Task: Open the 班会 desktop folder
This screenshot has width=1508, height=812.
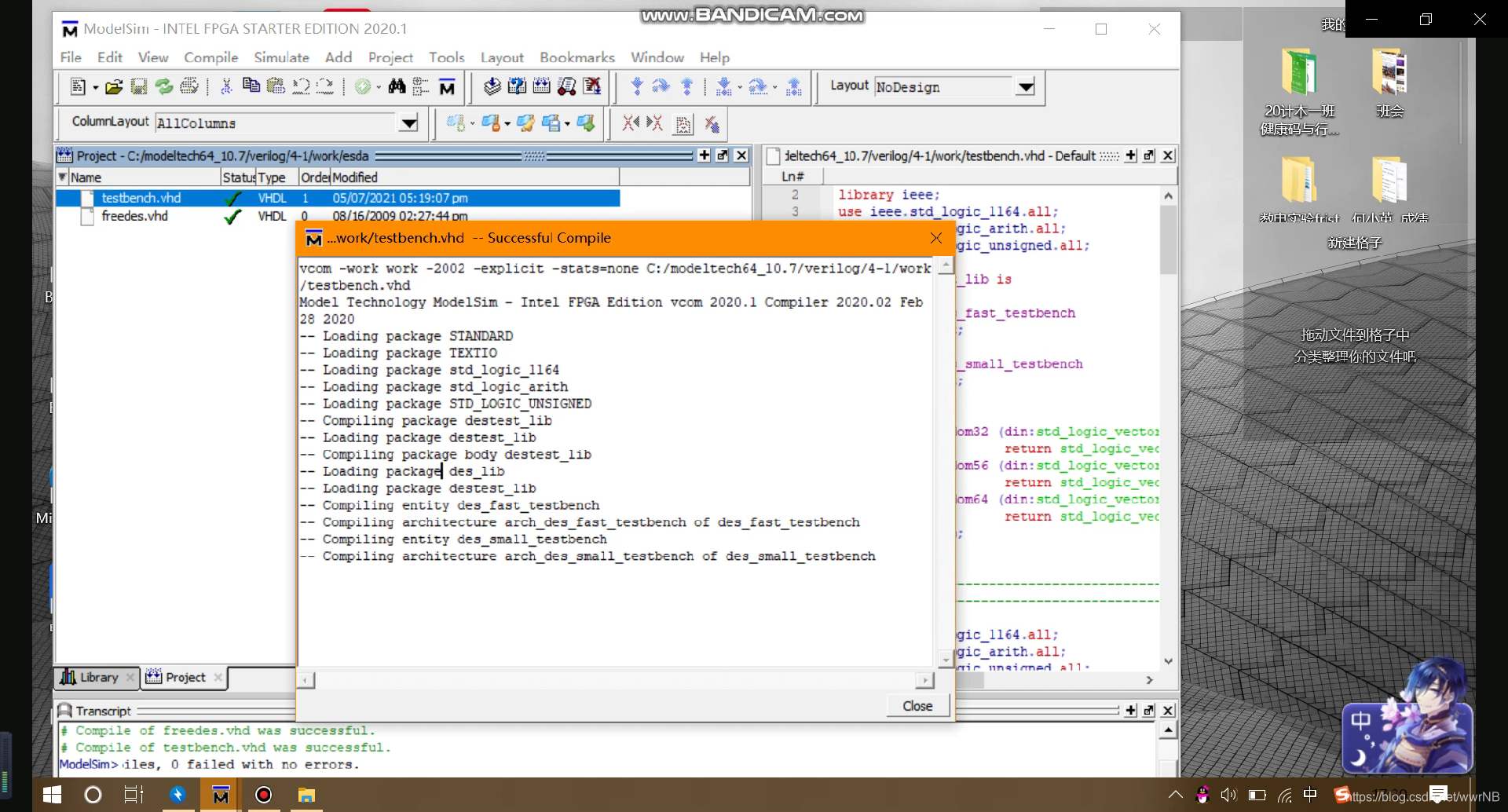Action: 1389,85
